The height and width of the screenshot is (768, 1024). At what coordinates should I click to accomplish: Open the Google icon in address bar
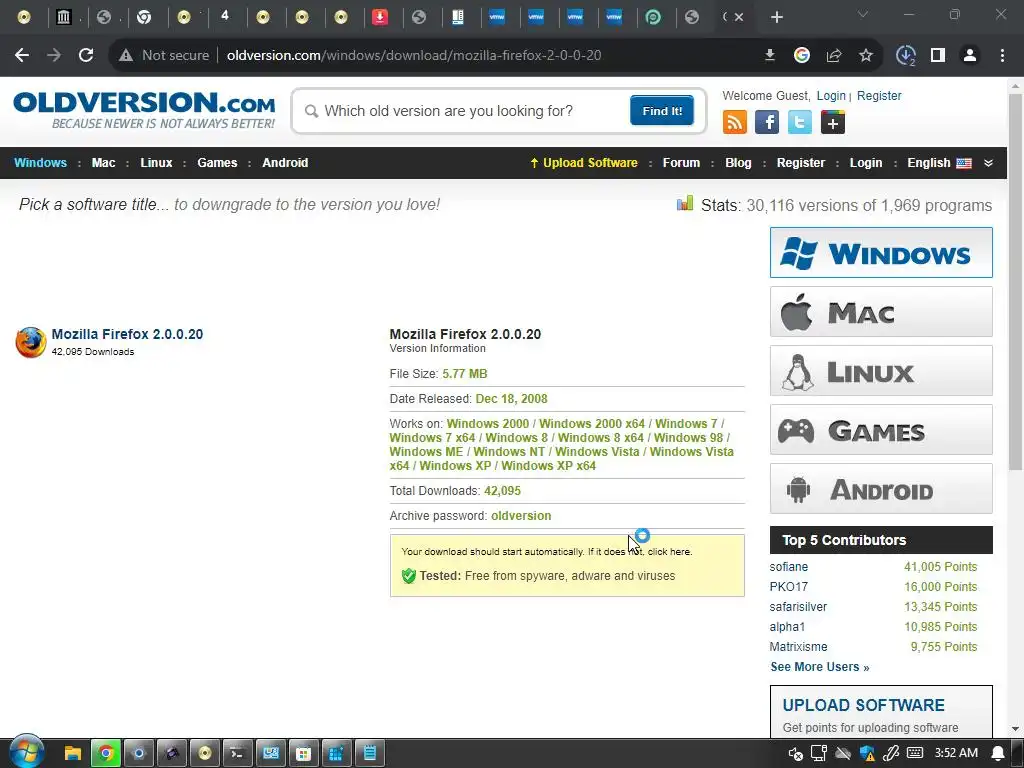pyautogui.click(x=802, y=56)
